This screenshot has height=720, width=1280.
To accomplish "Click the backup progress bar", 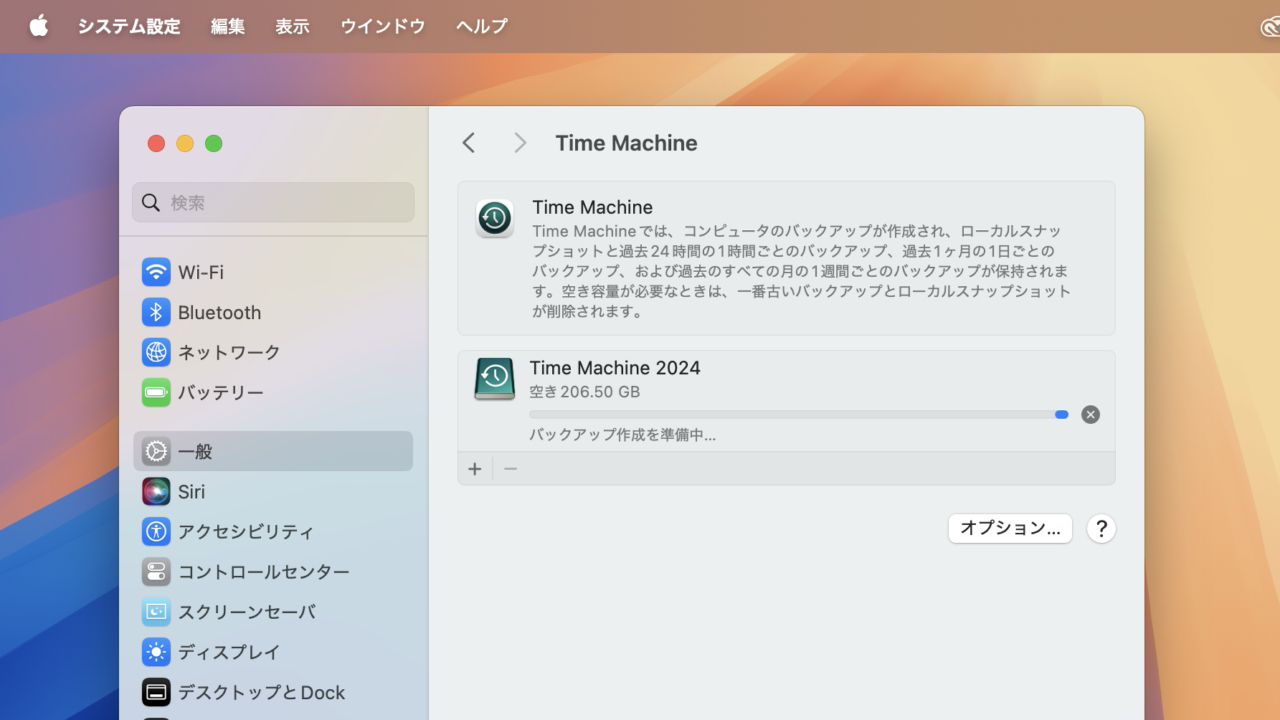I will [799, 414].
